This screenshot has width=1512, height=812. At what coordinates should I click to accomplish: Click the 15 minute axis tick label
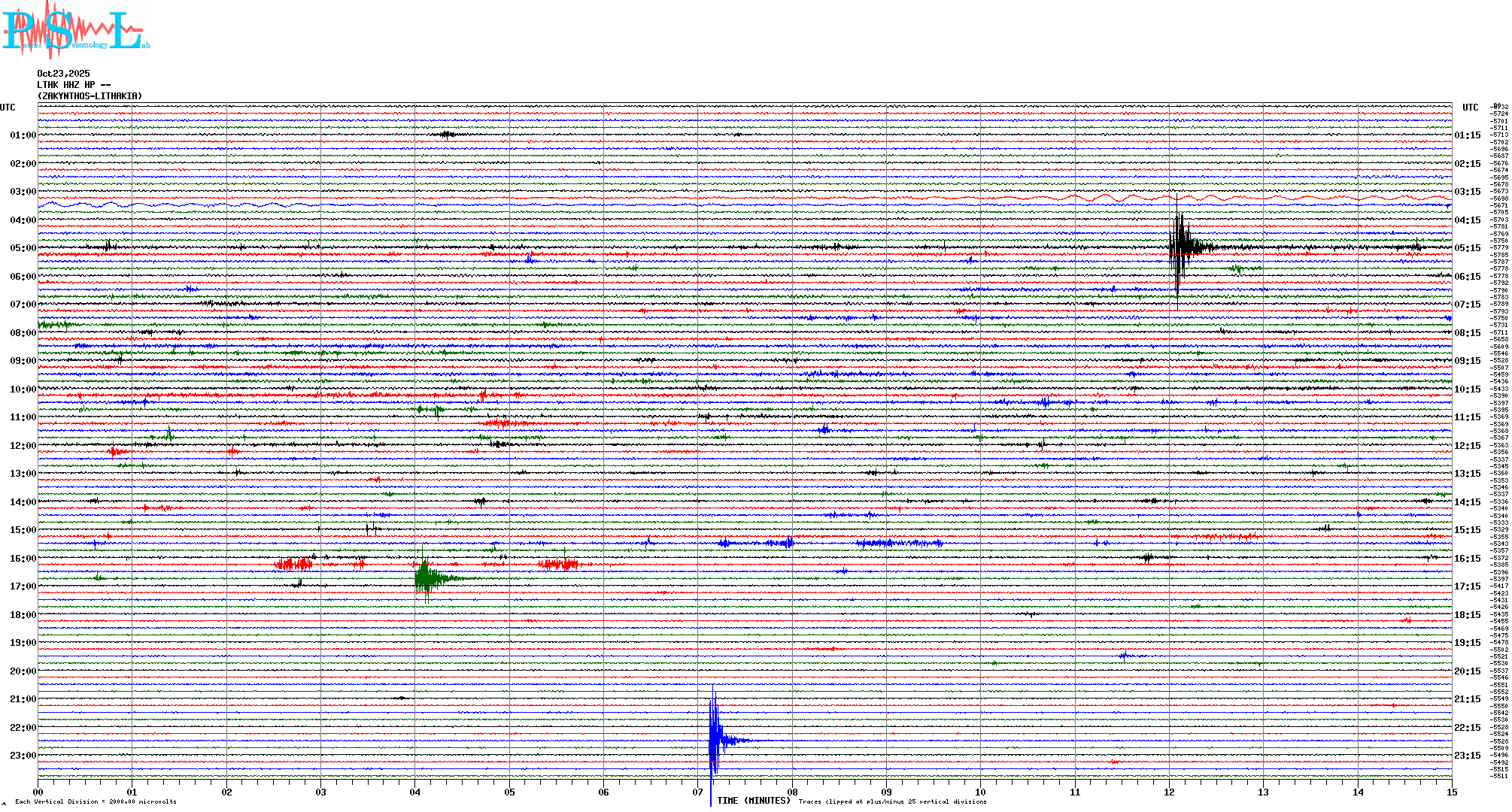tap(1451, 792)
